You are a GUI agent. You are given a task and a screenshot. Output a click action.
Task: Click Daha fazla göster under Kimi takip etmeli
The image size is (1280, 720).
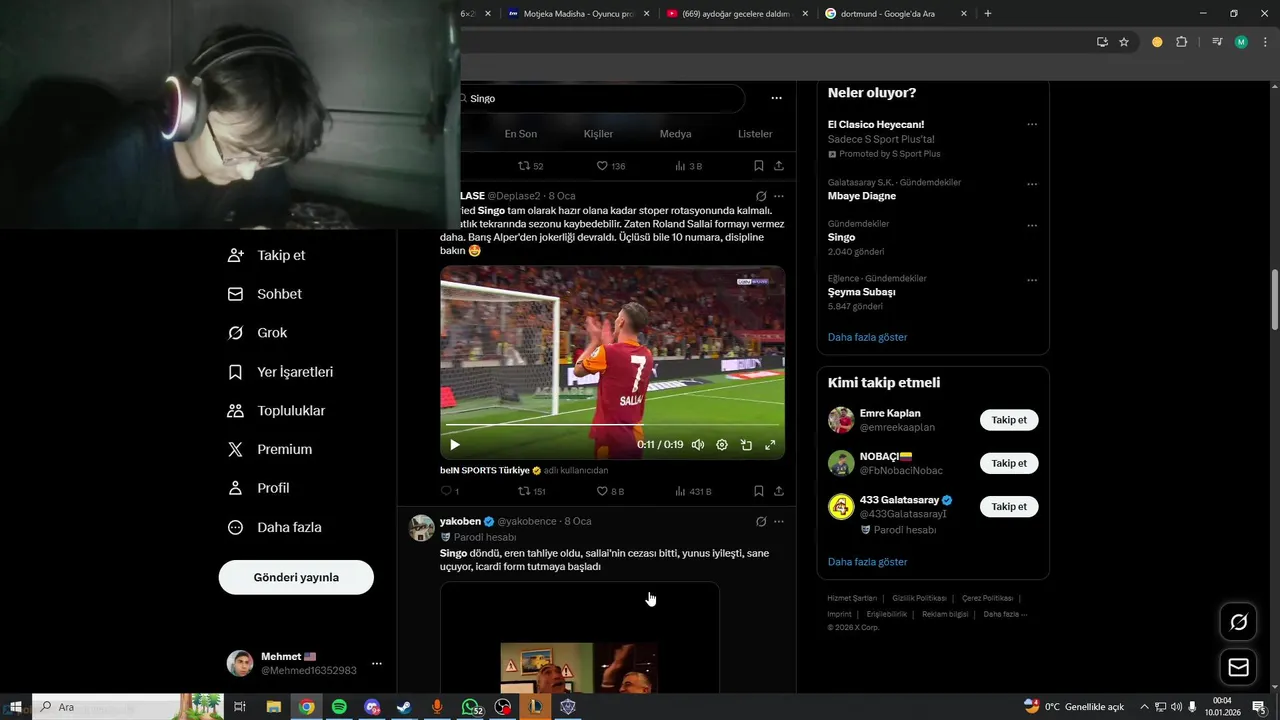pyautogui.click(x=867, y=562)
